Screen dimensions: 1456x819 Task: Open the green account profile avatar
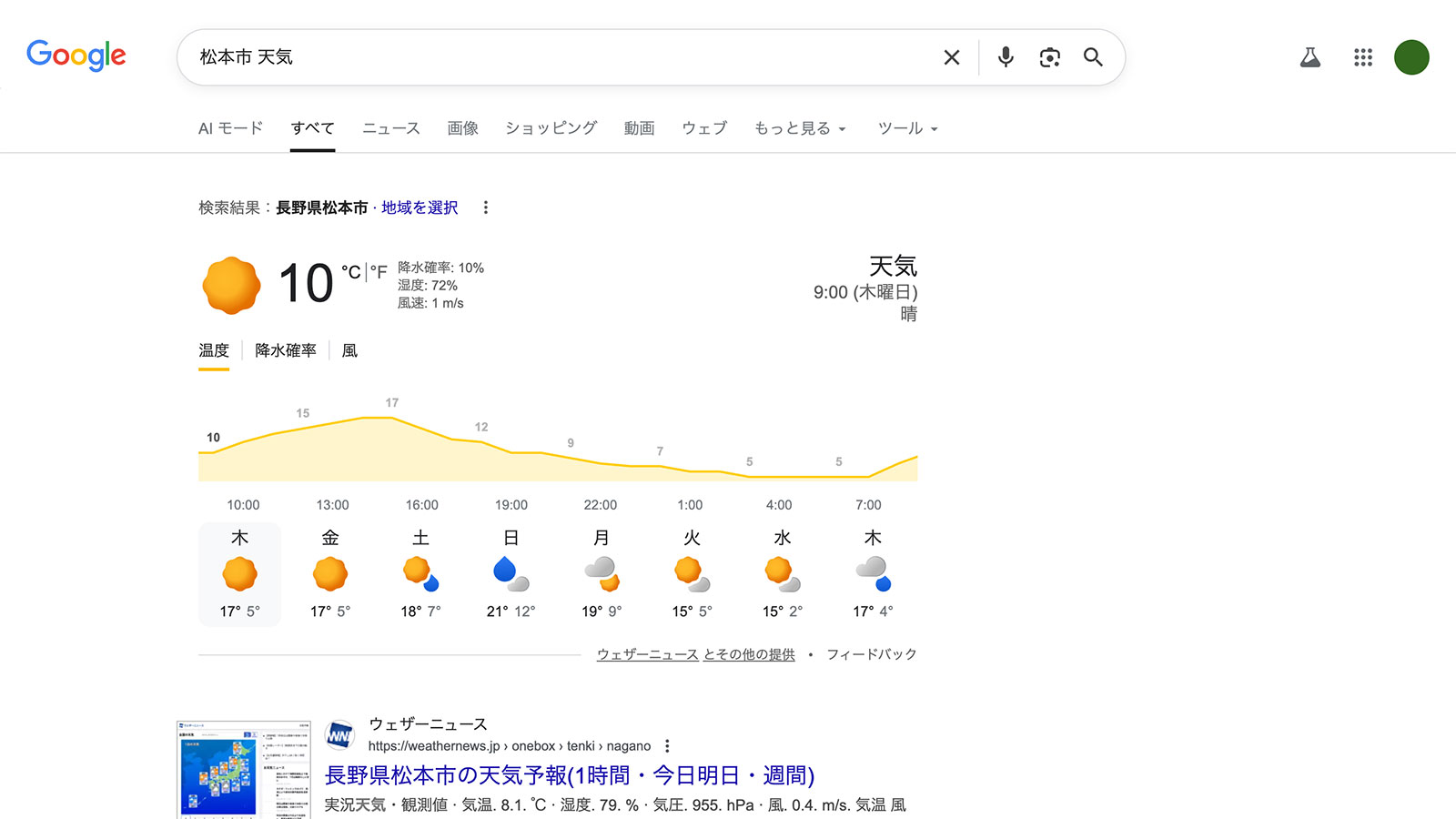point(1410,58)
